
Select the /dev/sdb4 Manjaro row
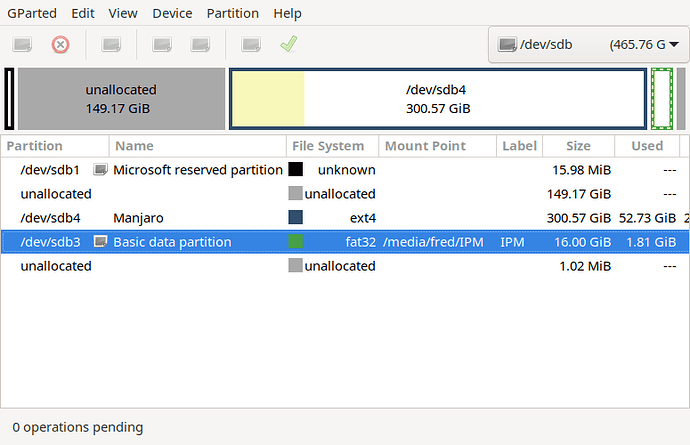click(x=345, y=217)
